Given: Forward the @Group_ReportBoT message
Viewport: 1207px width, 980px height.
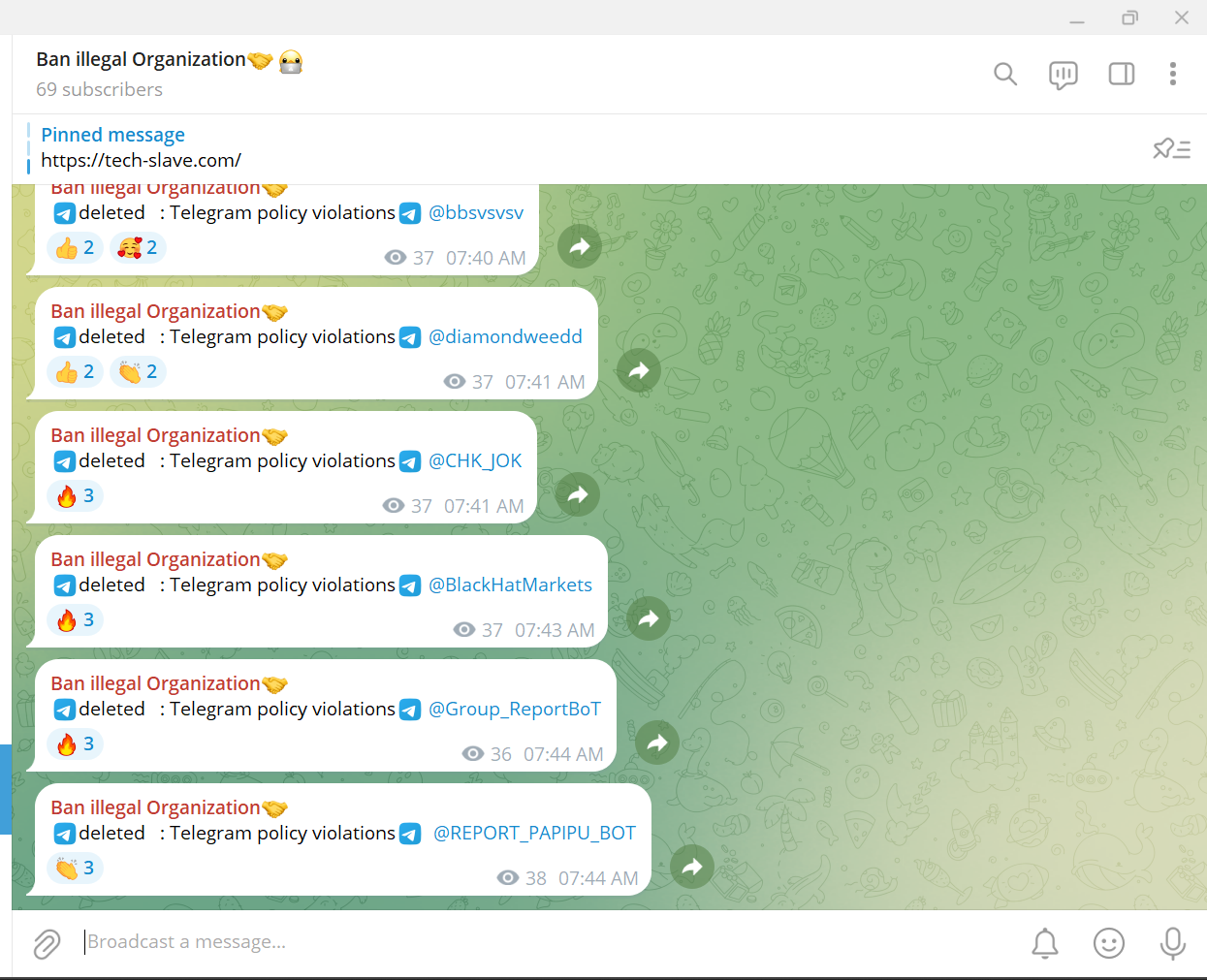Looking at the screenshot, I should pos(657,743).
